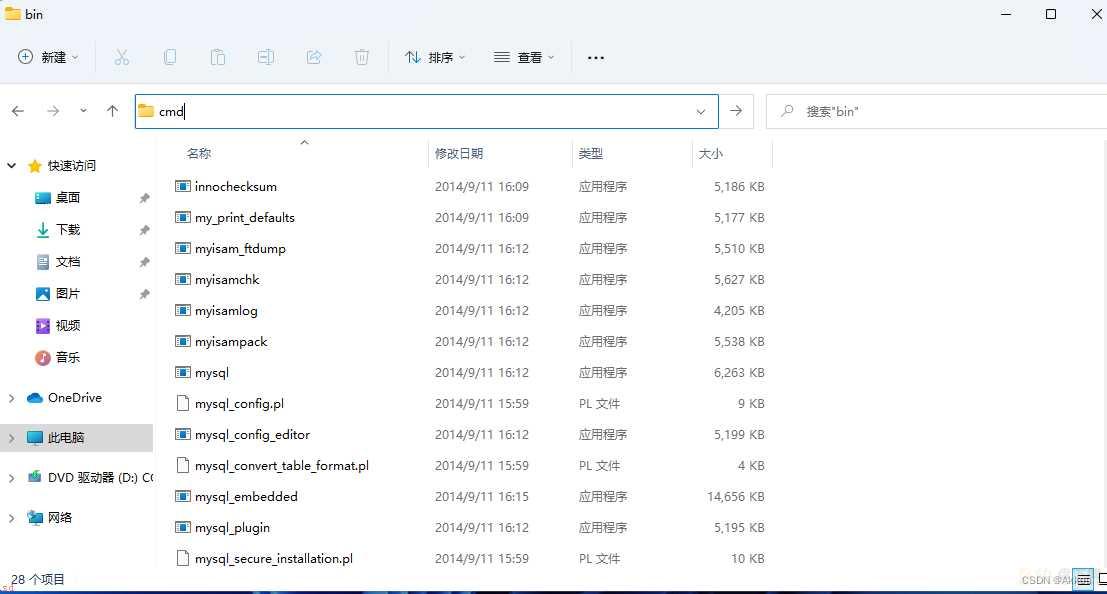The image size is (1107, 594).
Task: Select Desktop (桌面) in sidebar
Action: coord(68,198)
